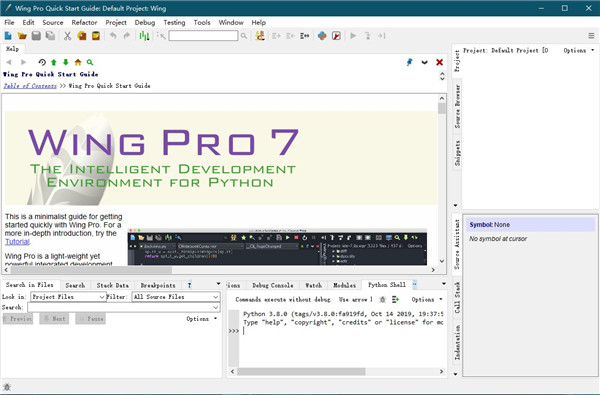Expand the Filter All Source Files dropdown
The image size is (600, 395).
(x=176, y=297)
